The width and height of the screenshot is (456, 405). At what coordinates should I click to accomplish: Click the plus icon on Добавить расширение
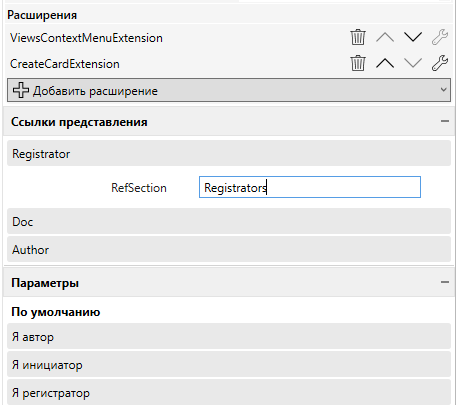21,90
